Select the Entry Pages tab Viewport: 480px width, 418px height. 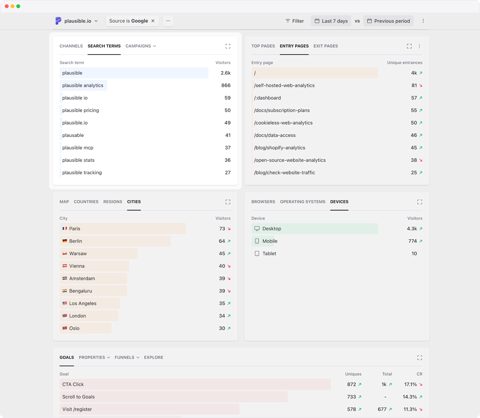coord(294,46)
